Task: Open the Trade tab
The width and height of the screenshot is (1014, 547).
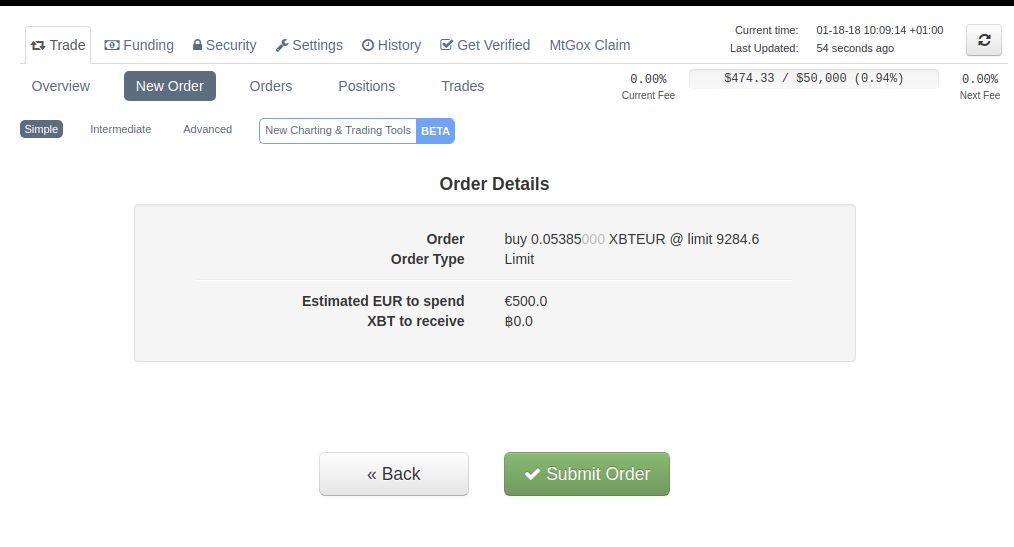Action: tap(58, 45)
